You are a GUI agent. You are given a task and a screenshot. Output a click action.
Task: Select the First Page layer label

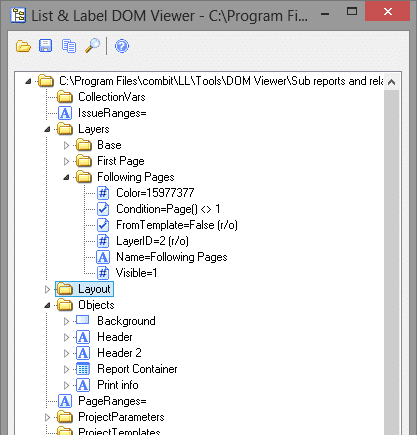pos(121,161)
